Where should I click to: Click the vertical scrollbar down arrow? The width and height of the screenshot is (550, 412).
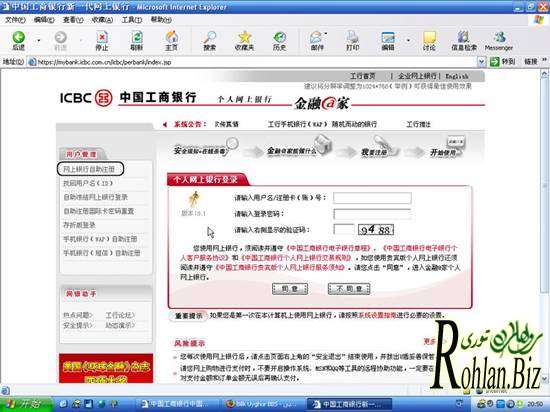(x=544, y=379)
